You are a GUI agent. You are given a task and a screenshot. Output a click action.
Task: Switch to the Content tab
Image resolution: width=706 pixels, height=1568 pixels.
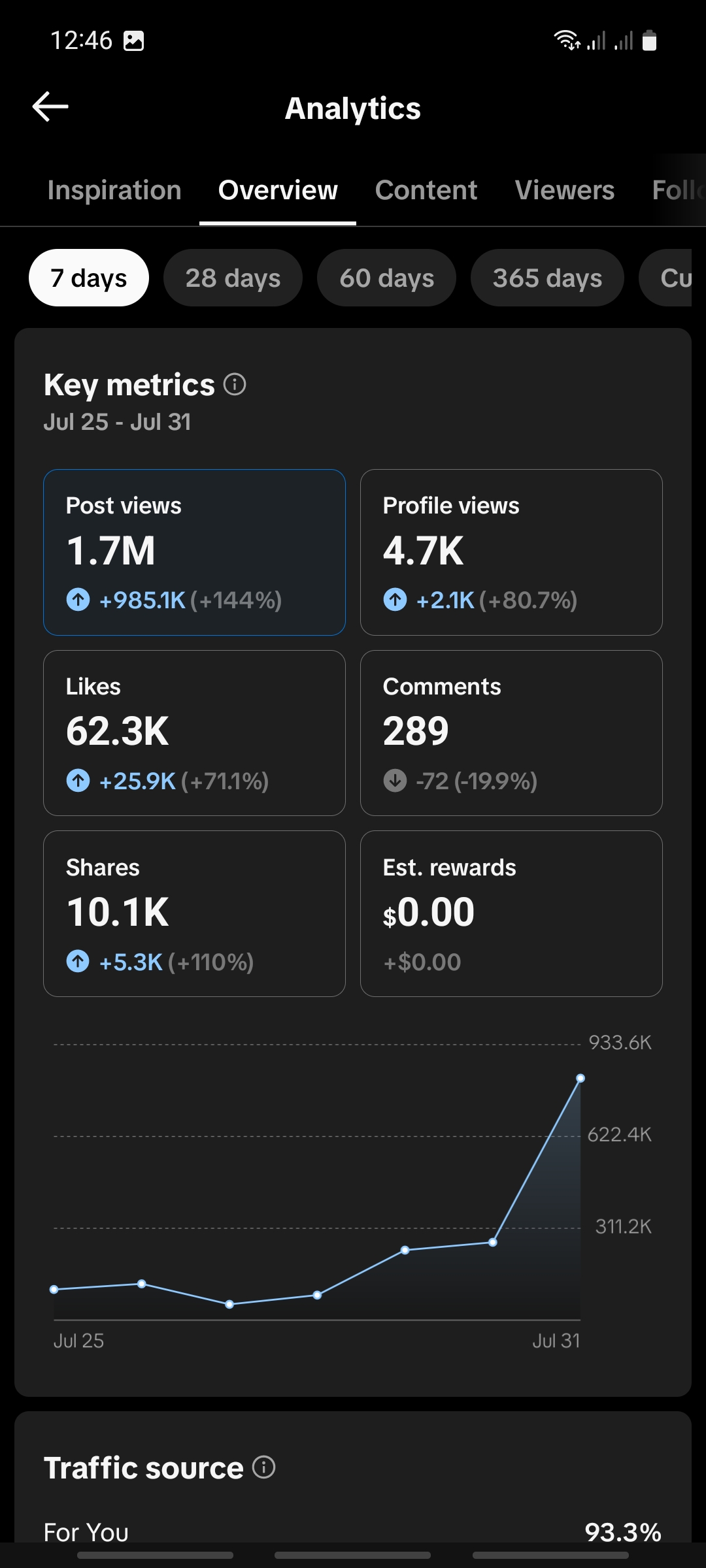pos(426,190)
